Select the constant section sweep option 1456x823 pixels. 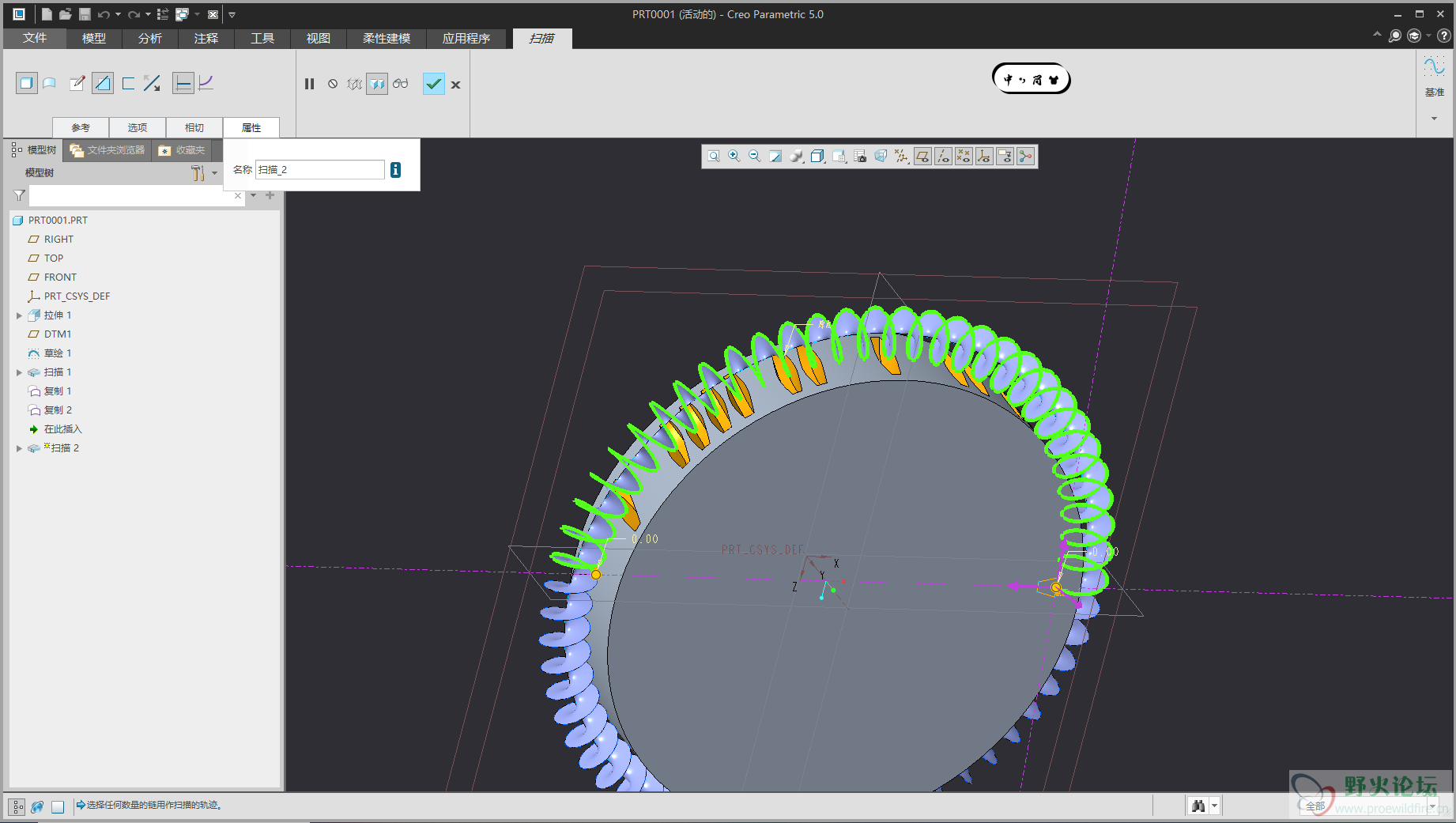(x=183, y=83)
